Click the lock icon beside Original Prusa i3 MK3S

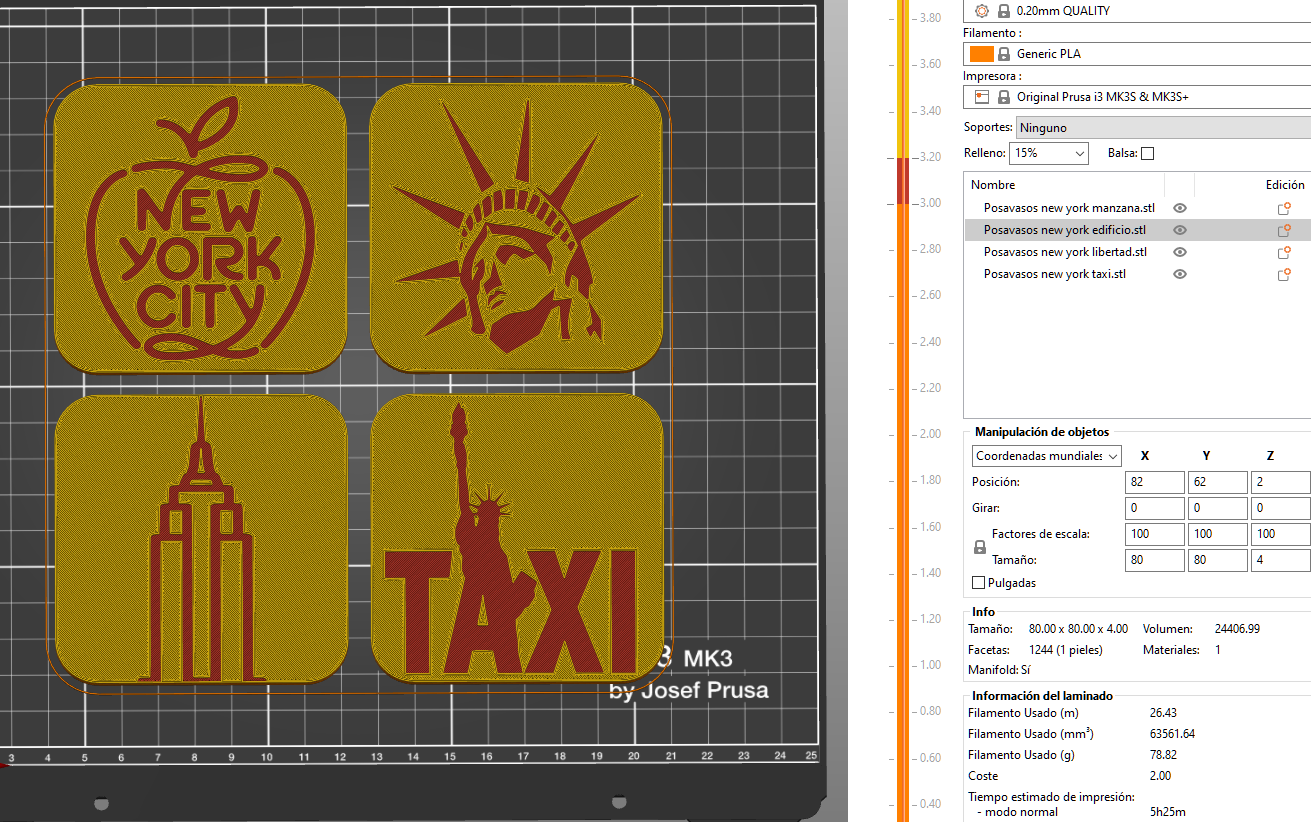tap(1003, 97)
